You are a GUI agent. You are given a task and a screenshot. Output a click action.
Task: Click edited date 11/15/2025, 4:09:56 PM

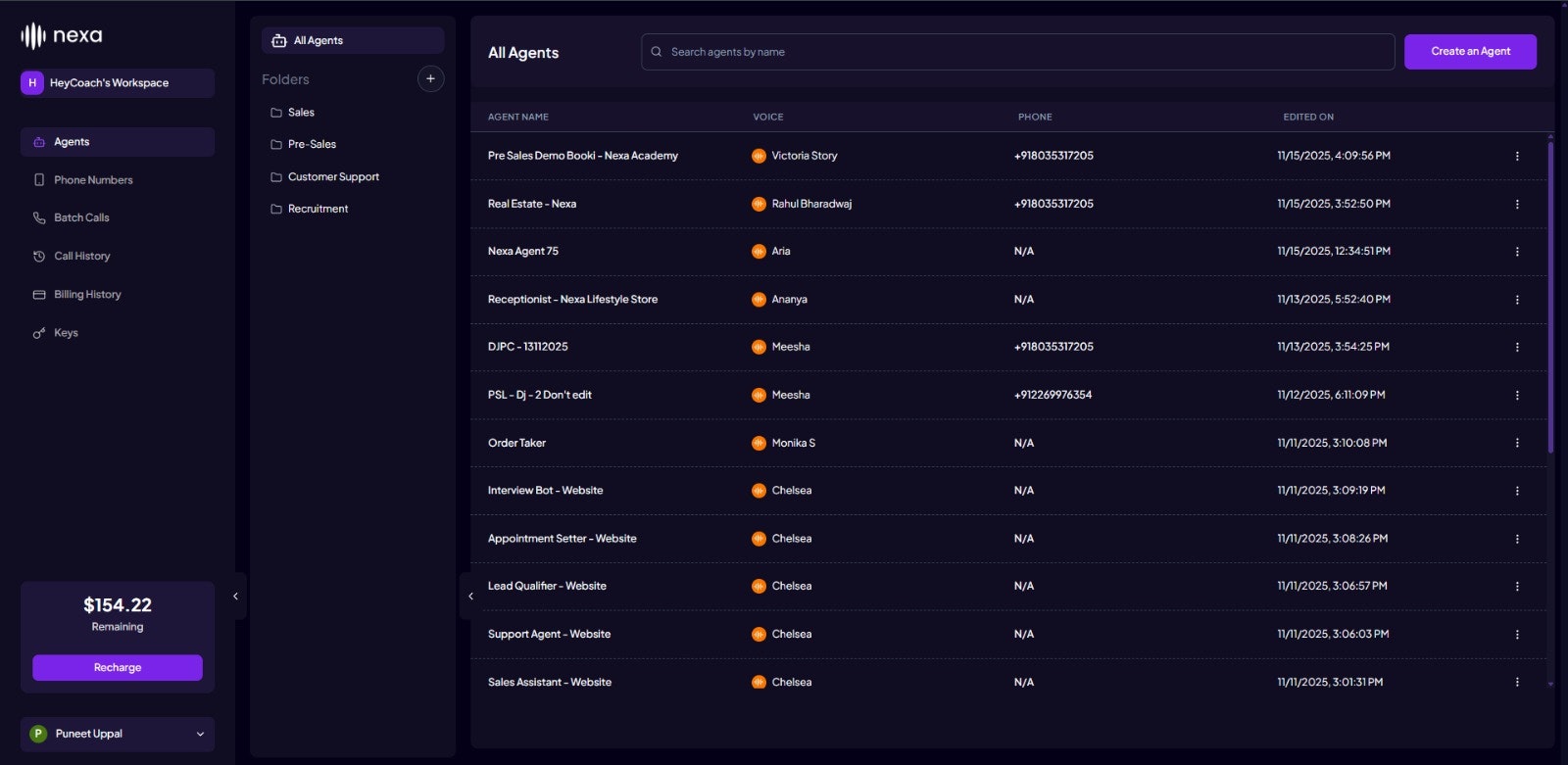point(1334,156)
